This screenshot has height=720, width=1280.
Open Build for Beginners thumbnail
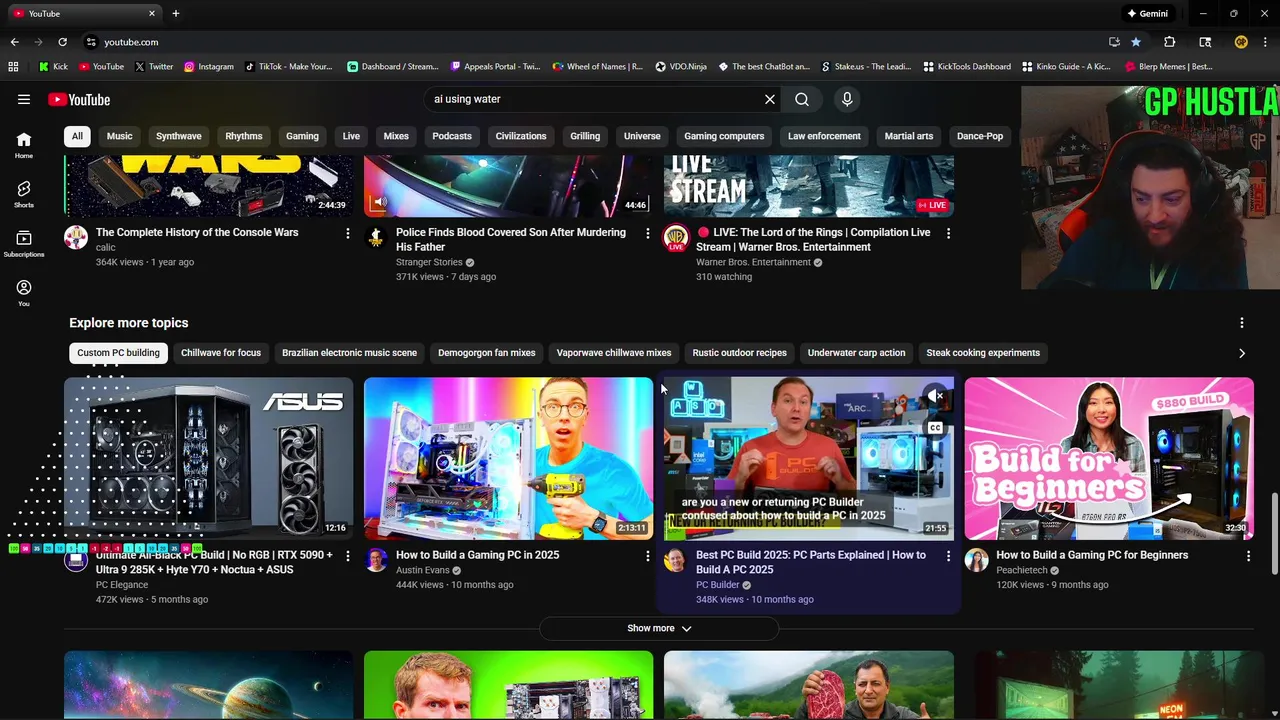point(1109,459)
